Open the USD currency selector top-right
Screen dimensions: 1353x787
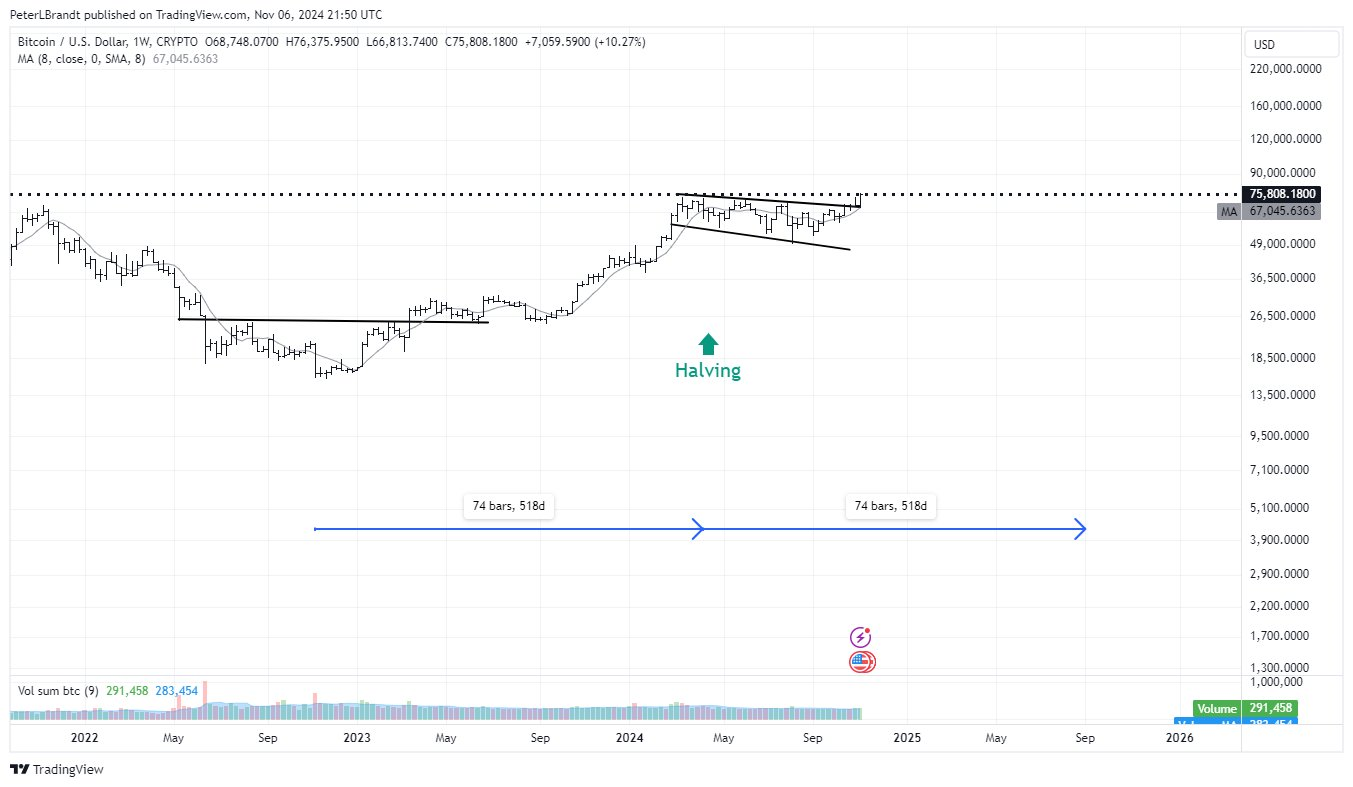click(1291, 44)
